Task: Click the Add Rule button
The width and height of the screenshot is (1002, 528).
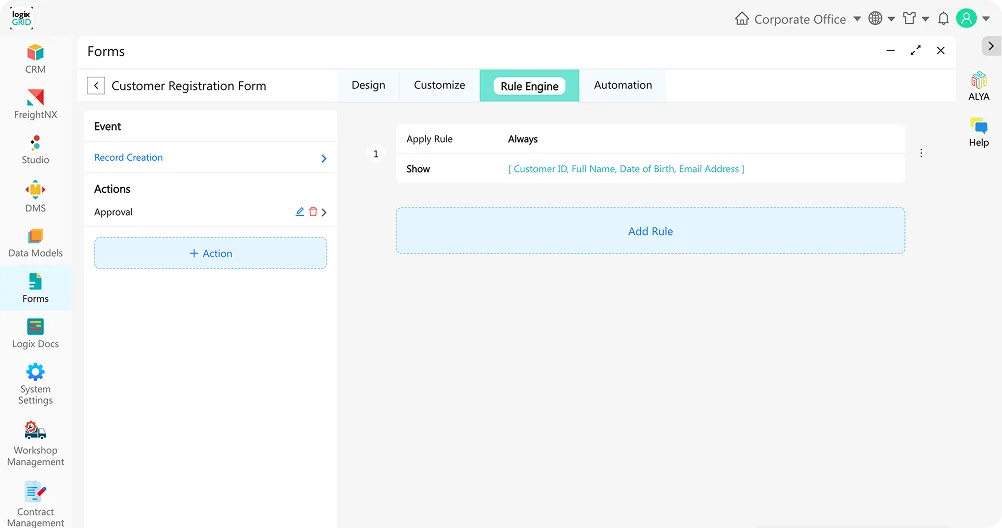Action: 651,231
